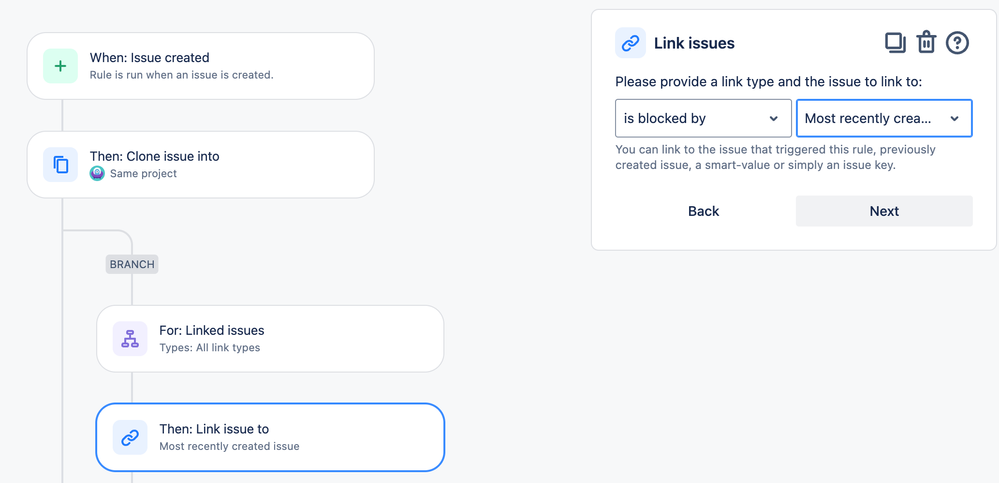Viewport: 999px width, 483px height.
Task: Open help via question mark icon
Action: point(957,43)
